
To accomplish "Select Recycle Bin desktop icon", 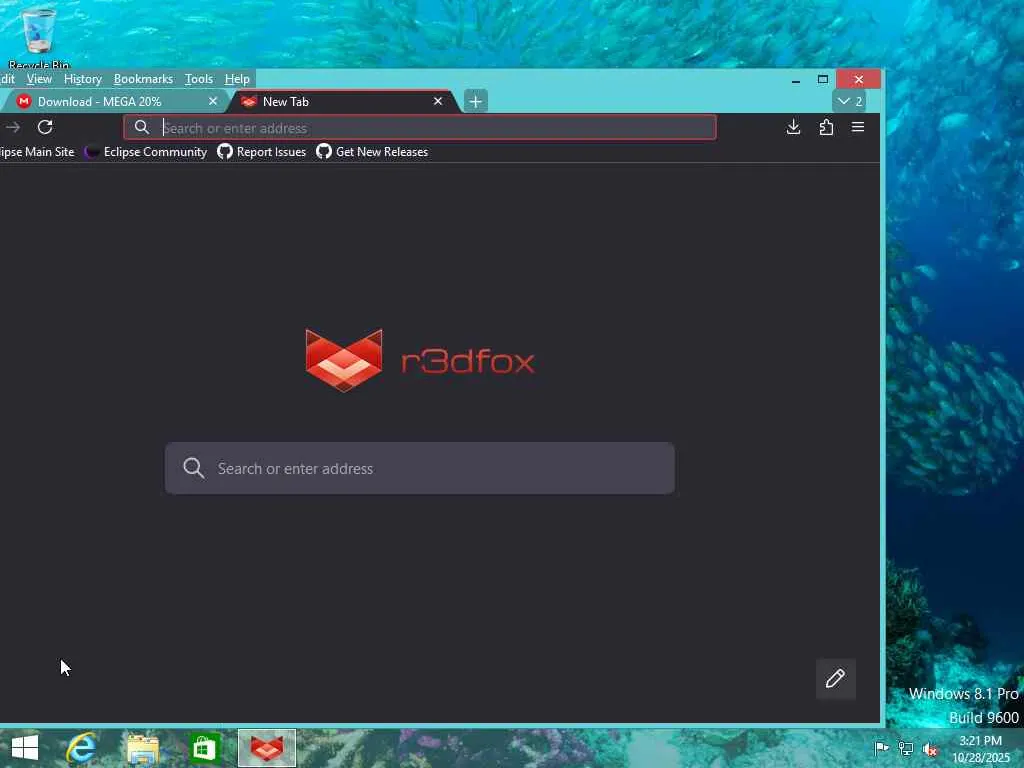I will pyautogui.click(x=39, y=38).
